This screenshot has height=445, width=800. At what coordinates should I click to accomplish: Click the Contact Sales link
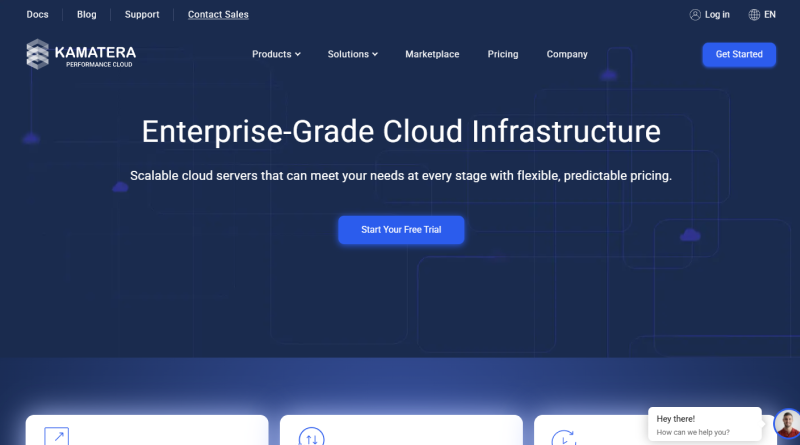(x=218, y=15)
